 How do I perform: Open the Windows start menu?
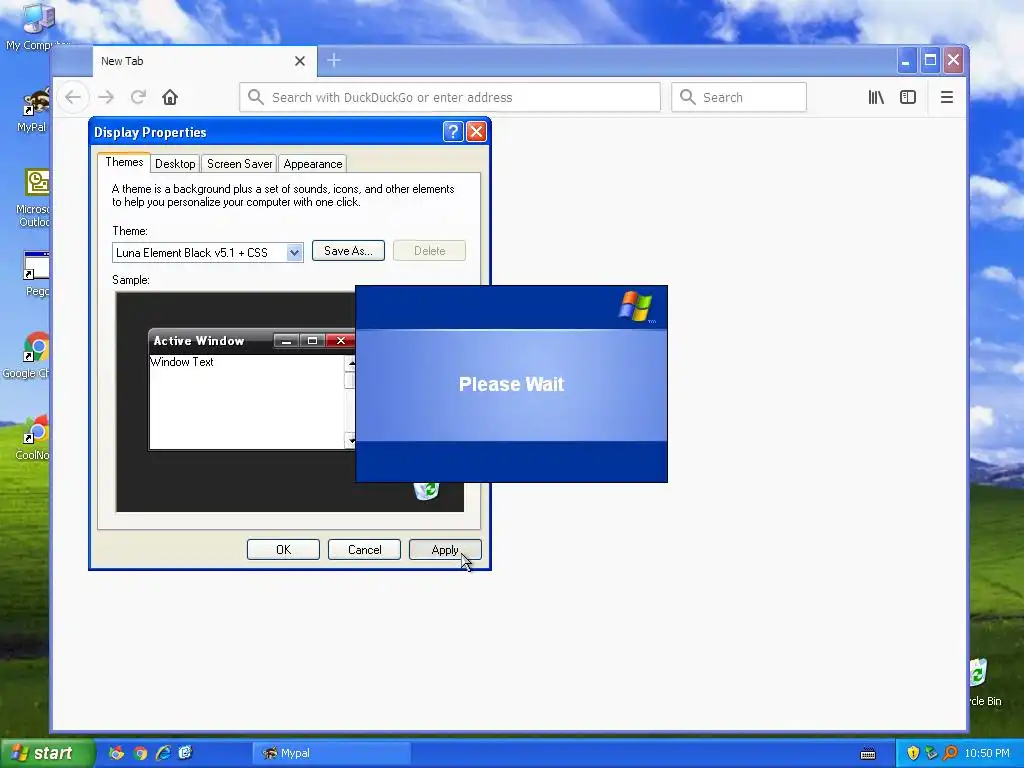(46, 753)
